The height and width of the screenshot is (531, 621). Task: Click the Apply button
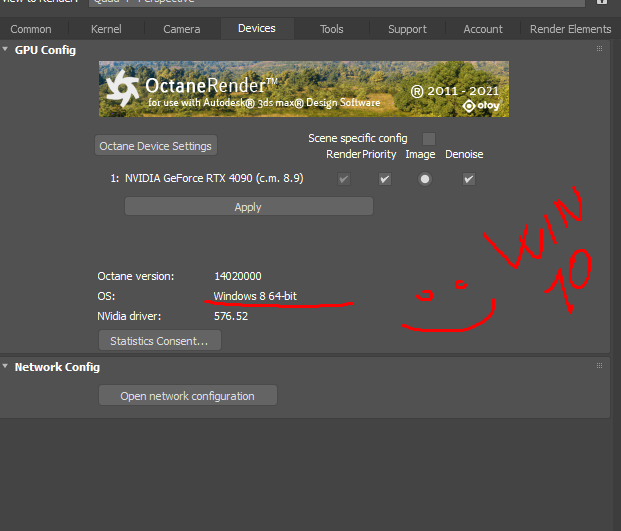point(249,206)
